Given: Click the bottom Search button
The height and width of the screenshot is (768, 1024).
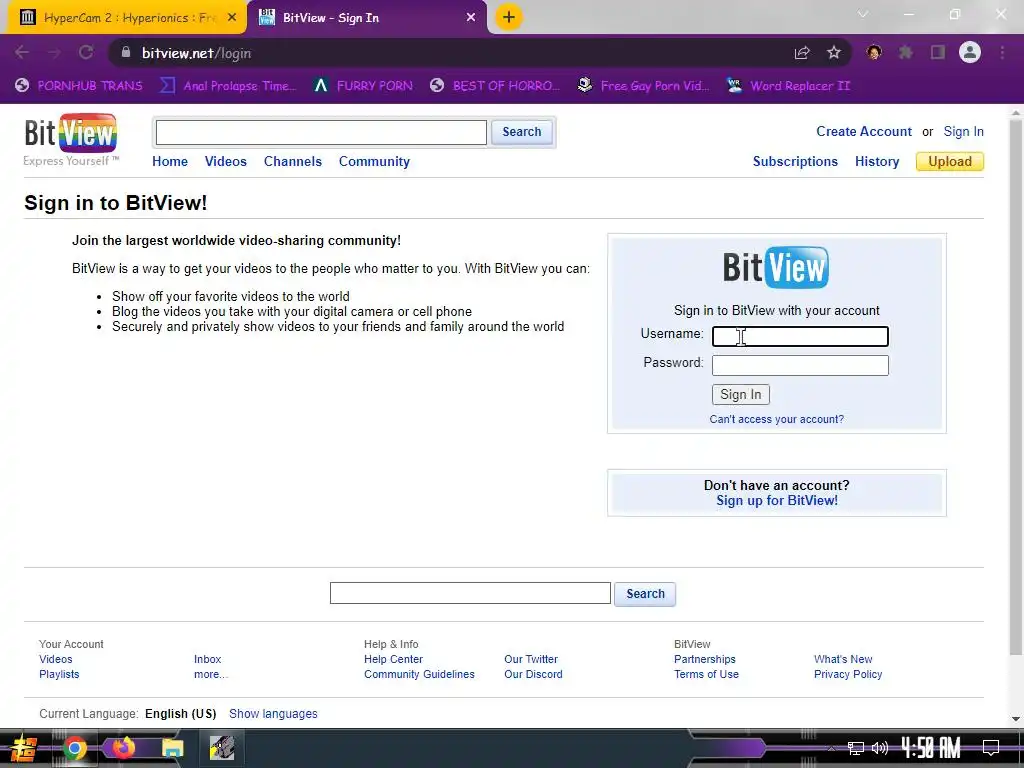Looking at the screenshot, I should (645, 594).
